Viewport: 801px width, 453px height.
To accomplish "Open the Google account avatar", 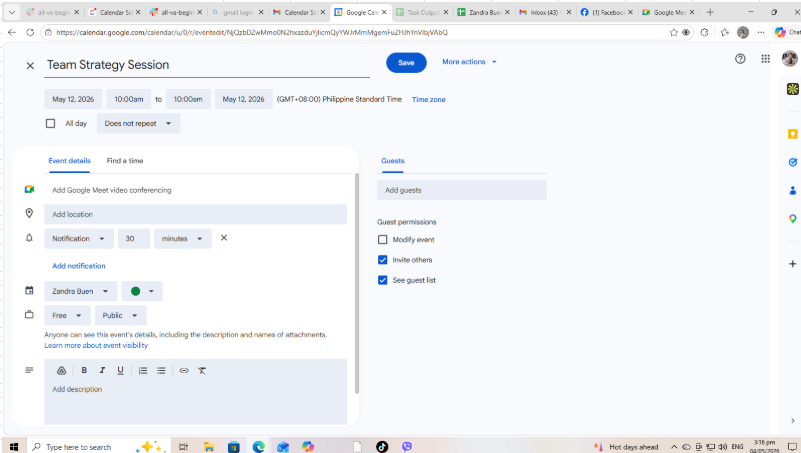I will [x=789, y=59].
